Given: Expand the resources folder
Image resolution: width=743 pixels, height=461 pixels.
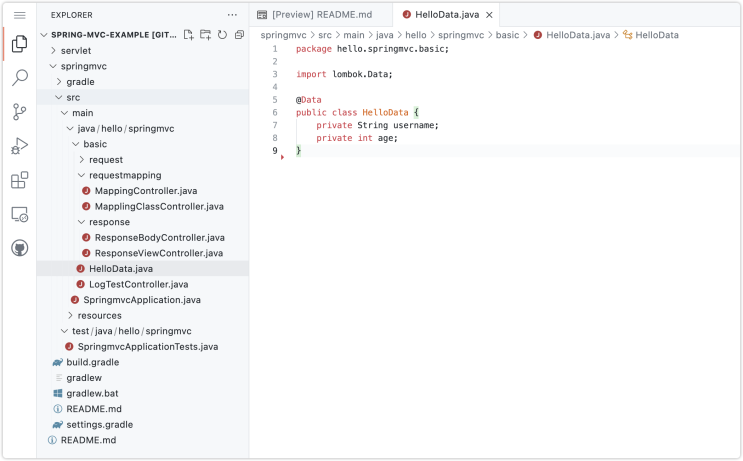Looking at the screenshot, I should 142,316.
